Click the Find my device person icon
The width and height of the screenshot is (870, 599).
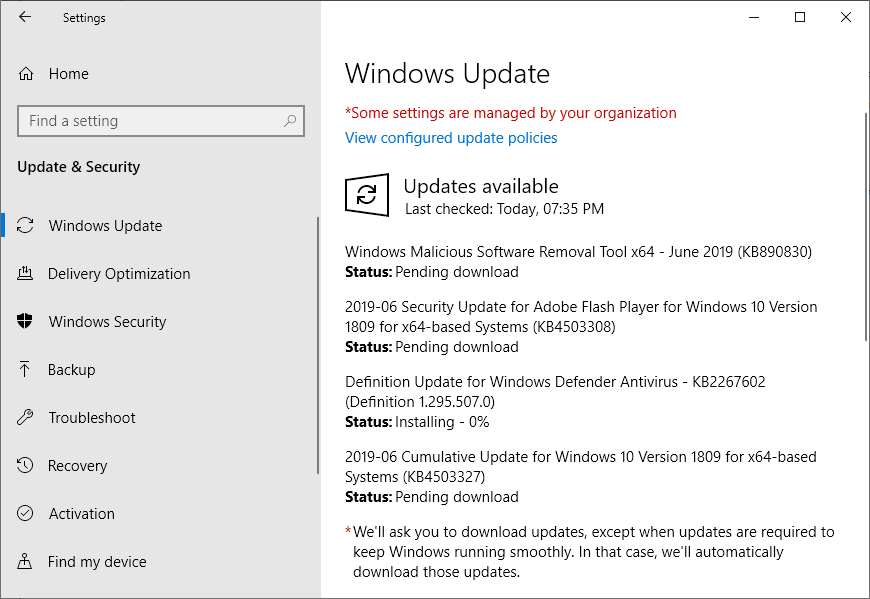pos(24,561)
